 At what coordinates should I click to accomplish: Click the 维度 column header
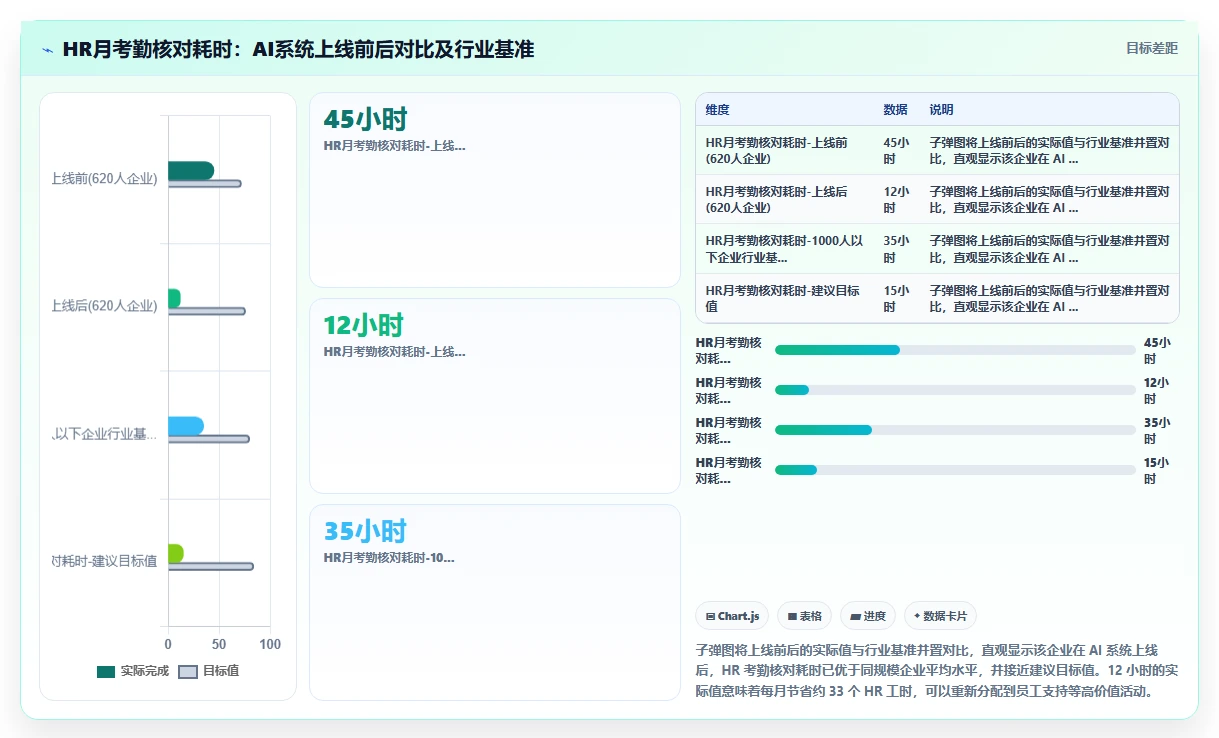pyautogui.click(x=717, y=110)
